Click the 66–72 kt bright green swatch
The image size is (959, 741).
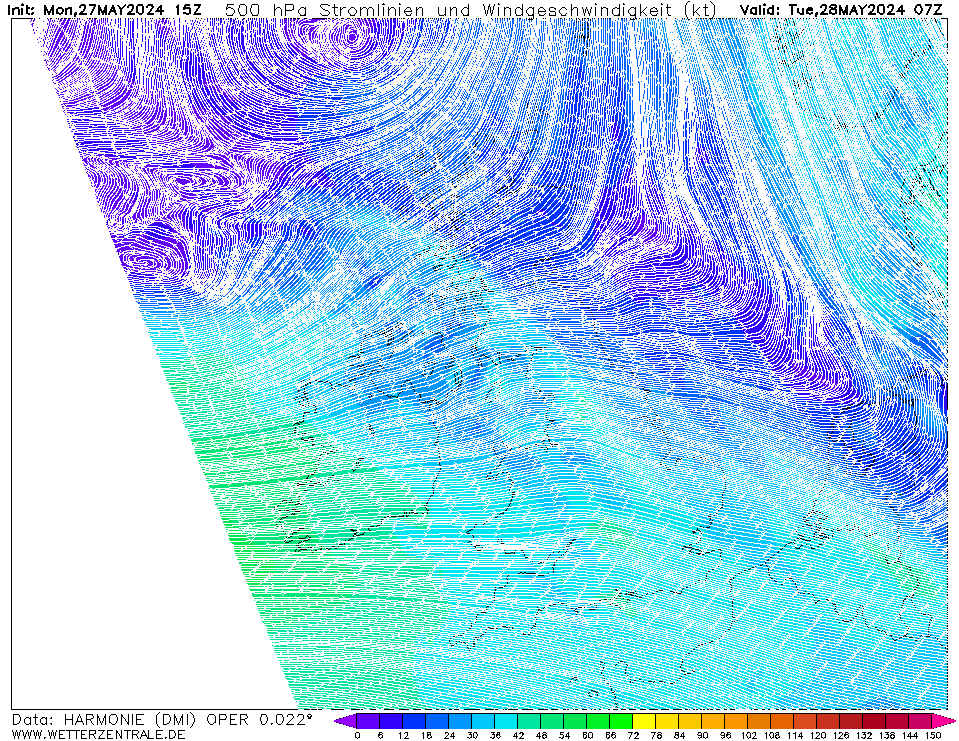click(x=622, y=721)
